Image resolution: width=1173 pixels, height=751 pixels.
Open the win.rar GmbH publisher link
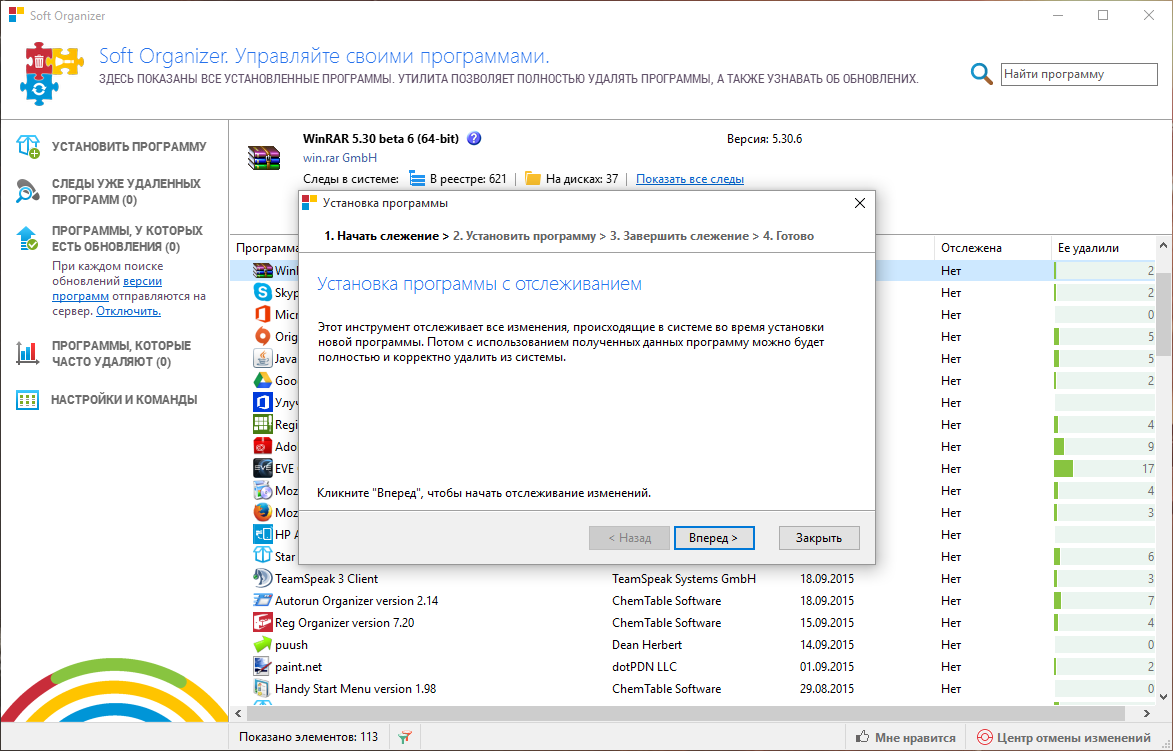[x=340, y=158]
